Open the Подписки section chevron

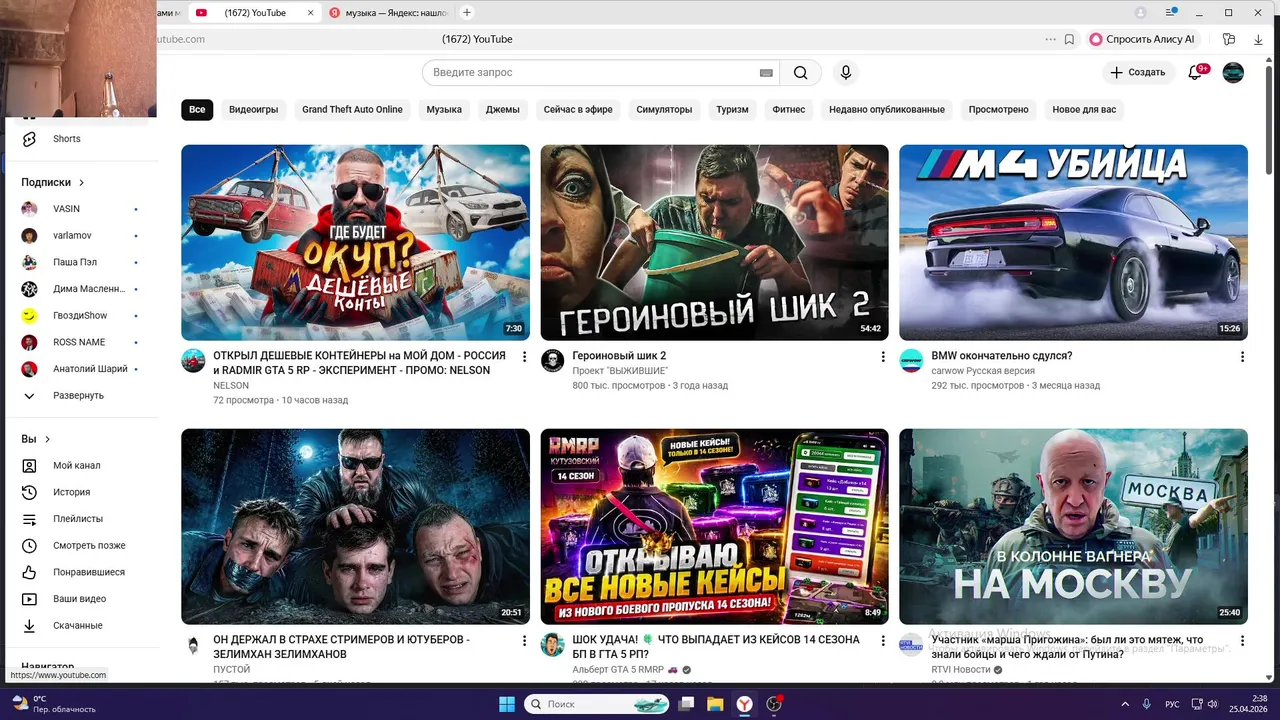coord(81,183)
